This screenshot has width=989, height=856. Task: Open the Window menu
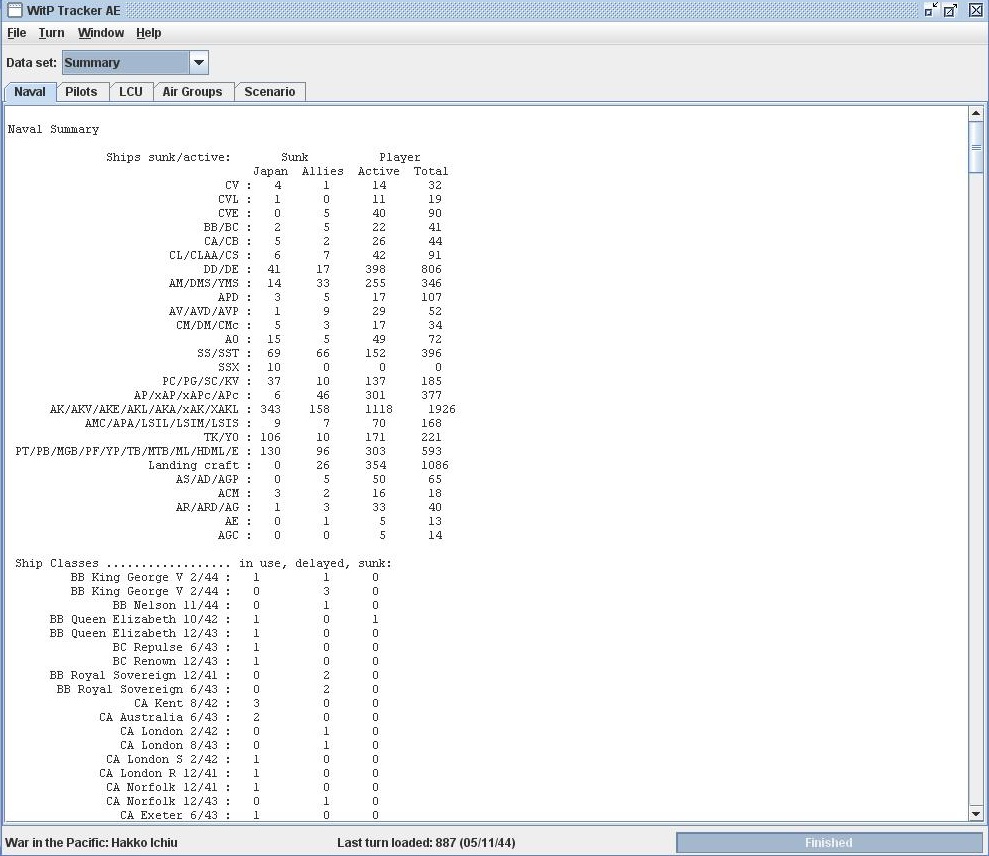tap(101, 33)
